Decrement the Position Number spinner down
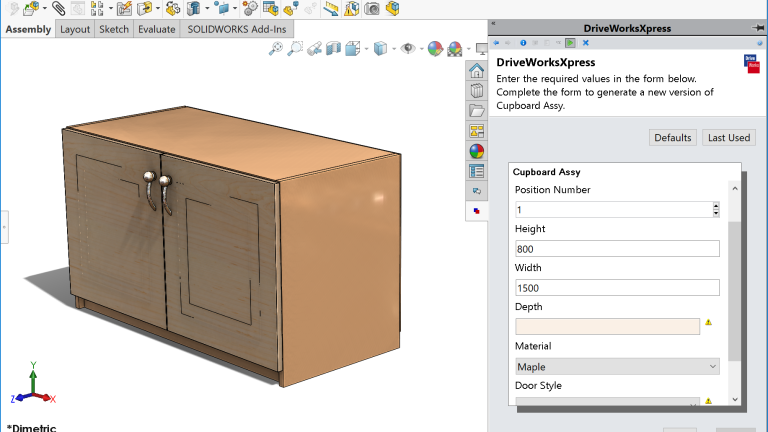Image resolution: width=768 pixels, height=432 pixels. tap(716, 214)
